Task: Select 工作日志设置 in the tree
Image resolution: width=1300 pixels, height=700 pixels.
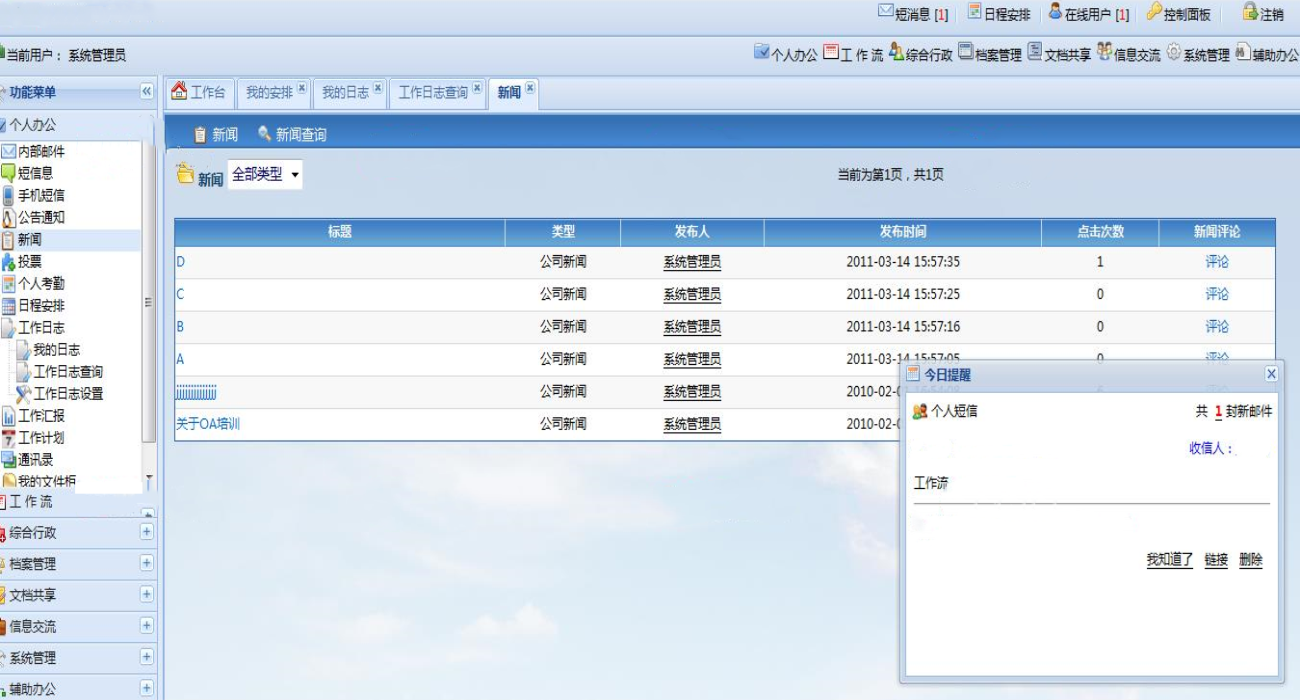Action: click(68, 394)
